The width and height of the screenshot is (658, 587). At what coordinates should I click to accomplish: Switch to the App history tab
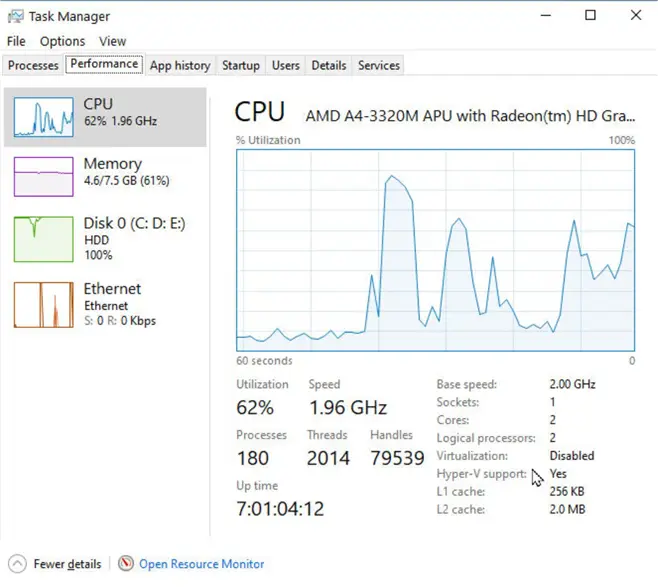pos(180,65)
